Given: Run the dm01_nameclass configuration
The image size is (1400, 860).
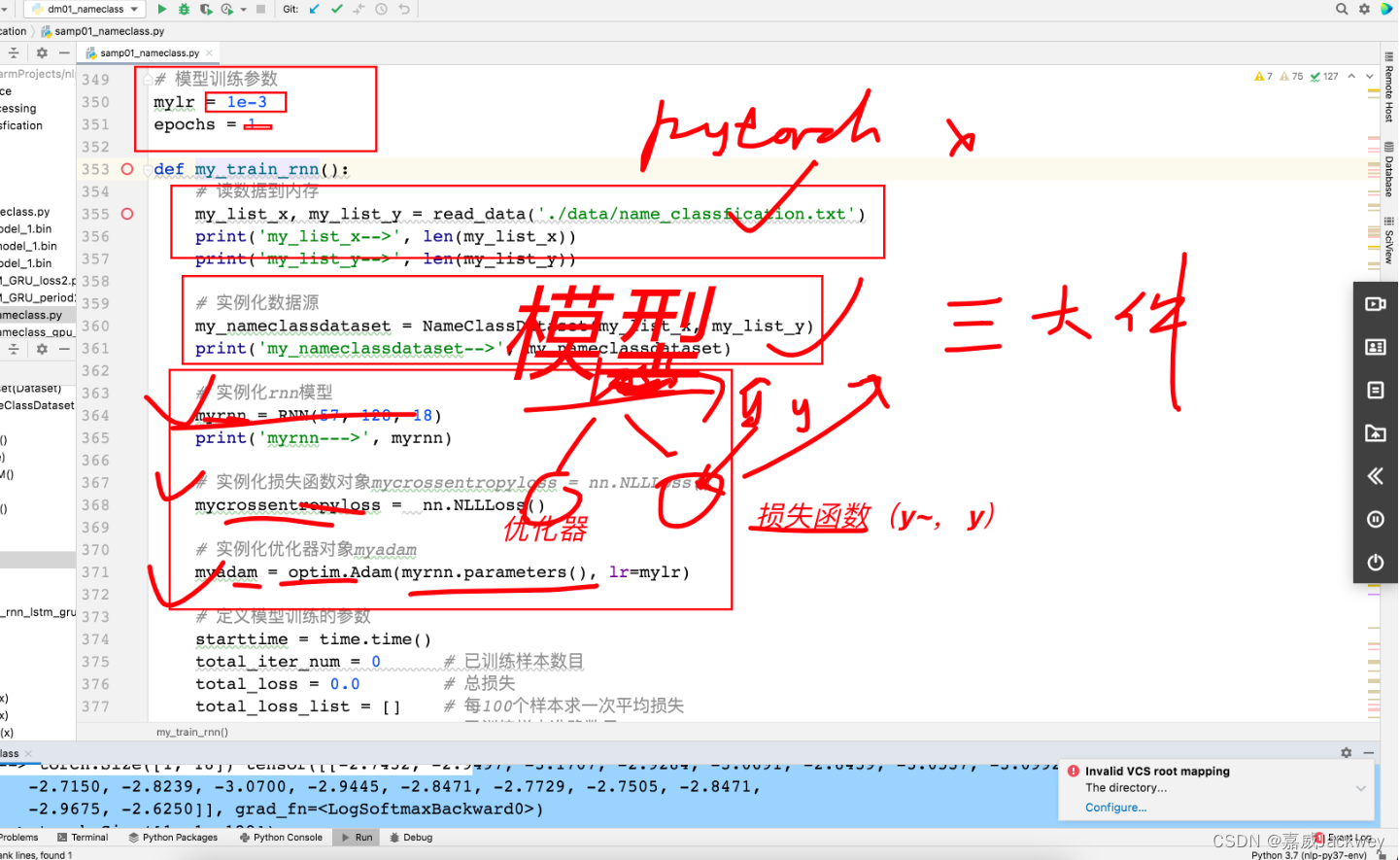Looking at the screenshot, I should (162, 9).
